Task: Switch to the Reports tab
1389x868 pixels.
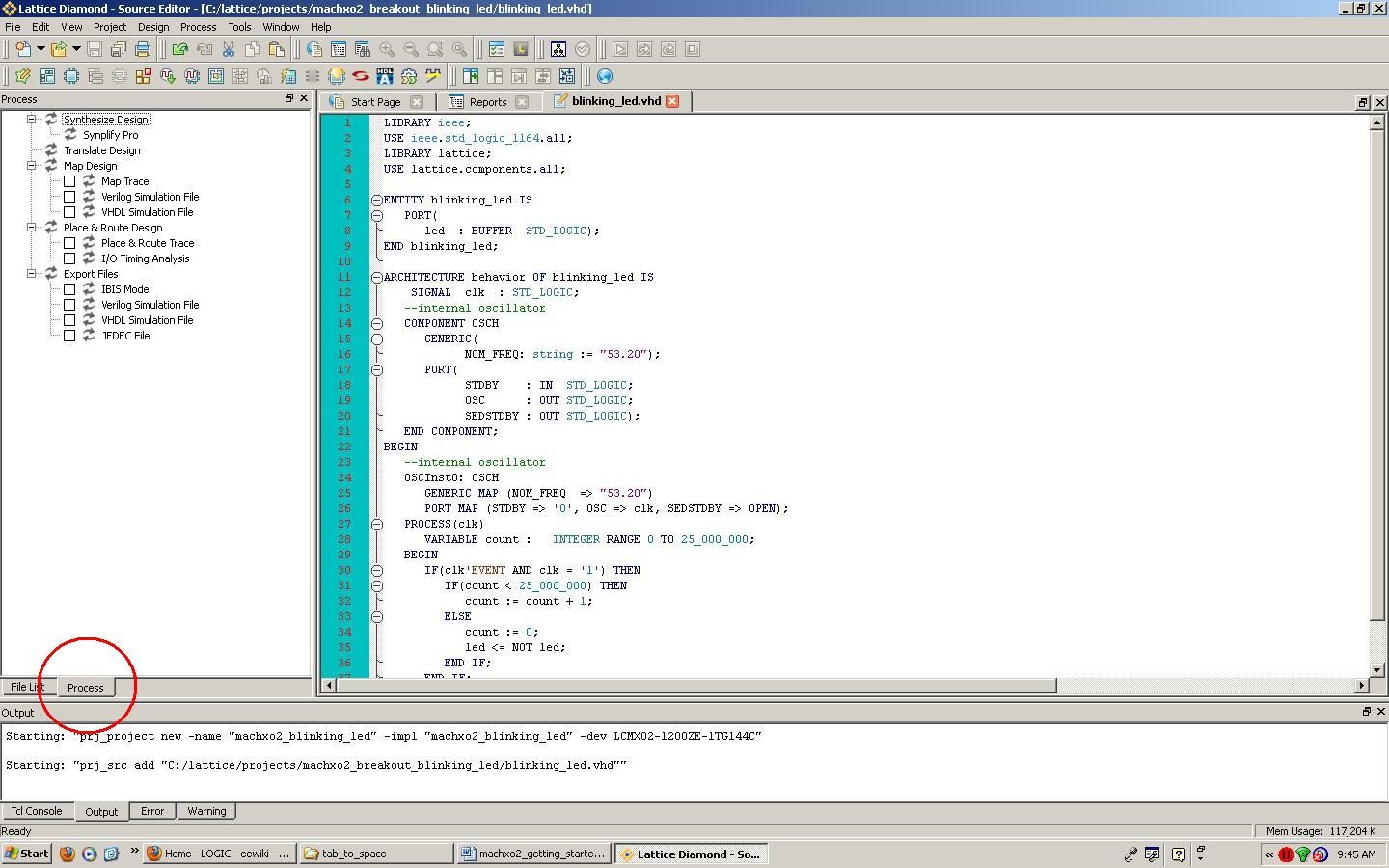Action: pos(487,102)
